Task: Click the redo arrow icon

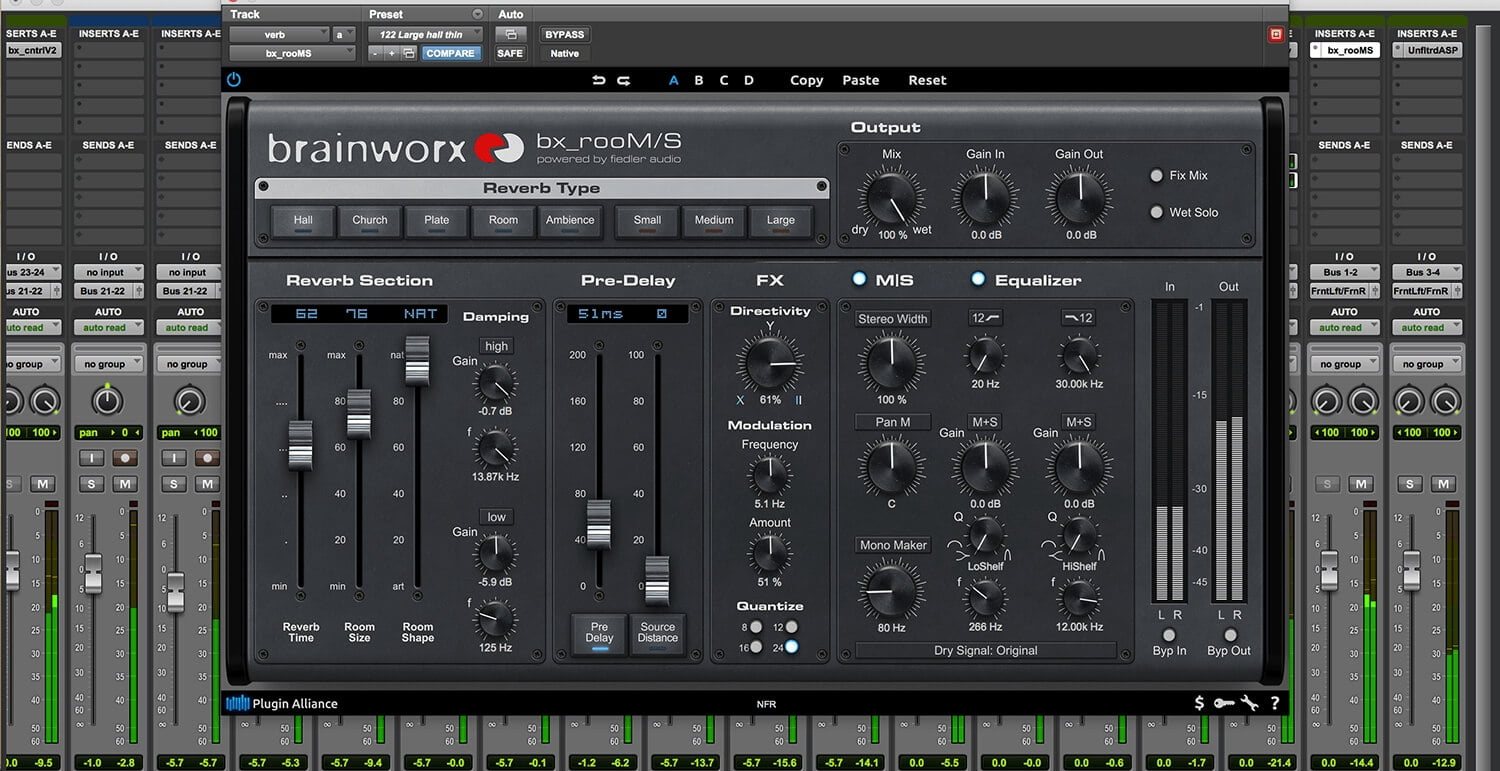Action: click(623, 80)
